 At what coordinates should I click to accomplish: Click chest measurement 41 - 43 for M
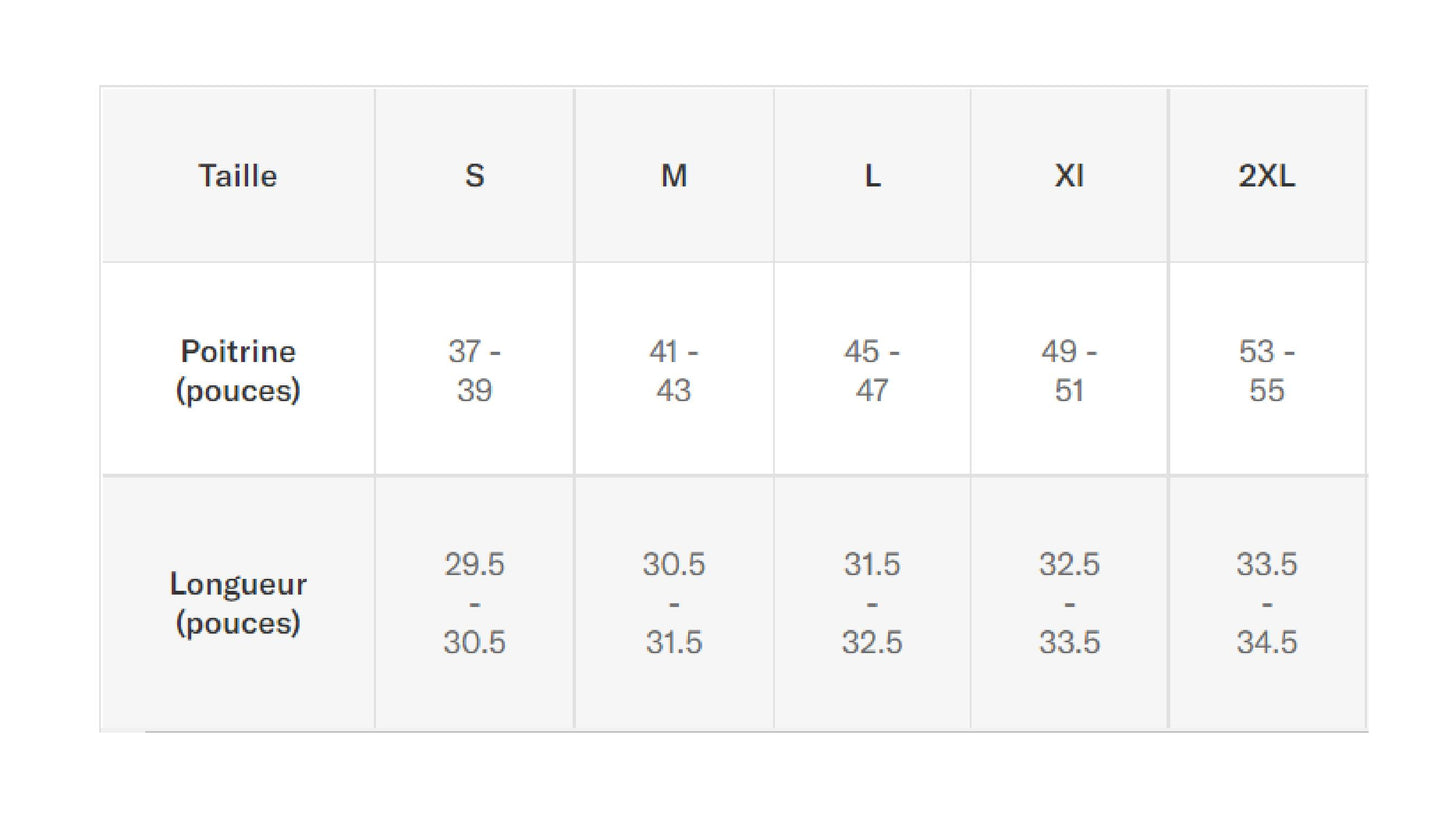674,370
